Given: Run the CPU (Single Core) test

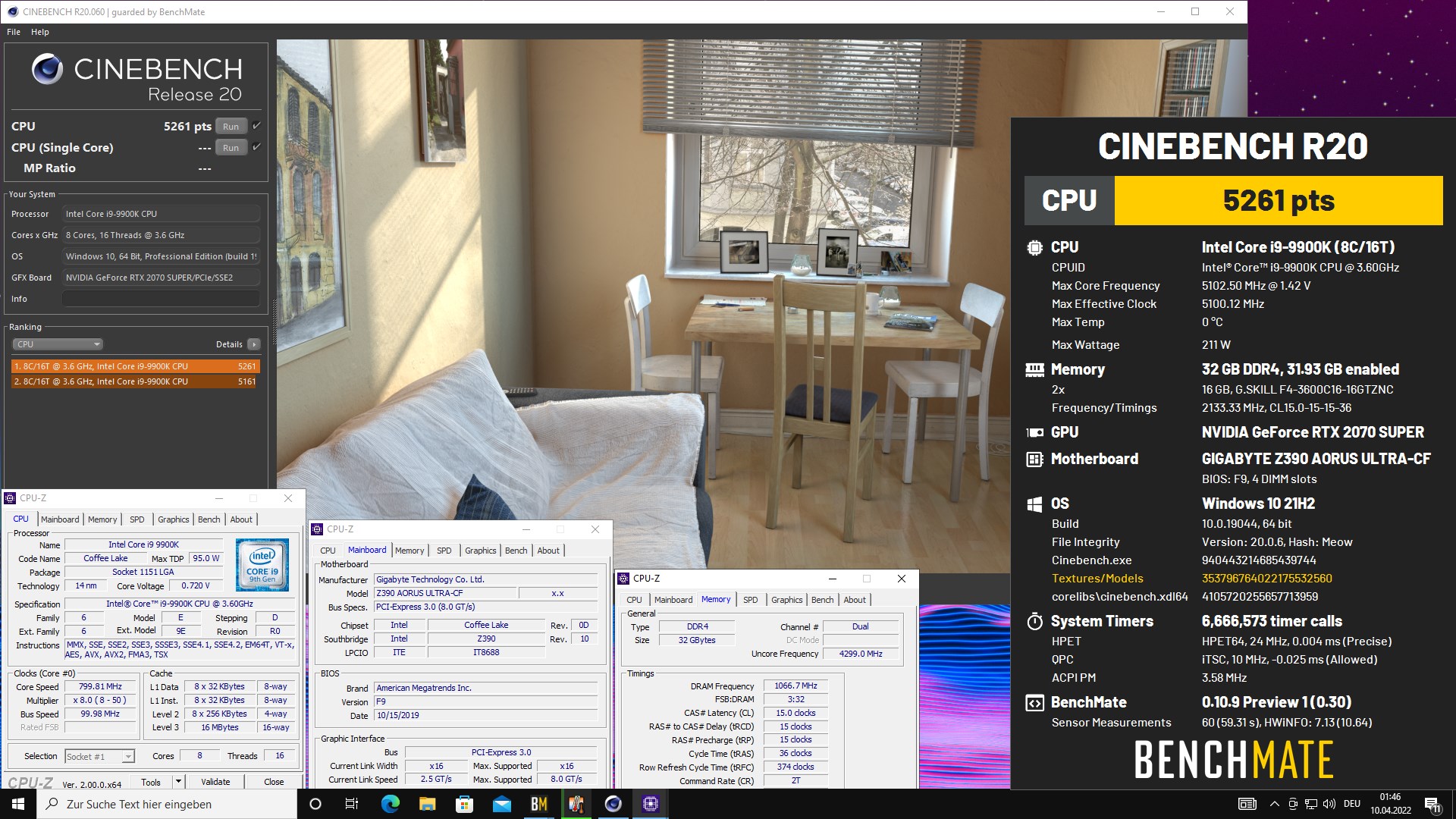Looking at the screenshot, I should 231,148.
